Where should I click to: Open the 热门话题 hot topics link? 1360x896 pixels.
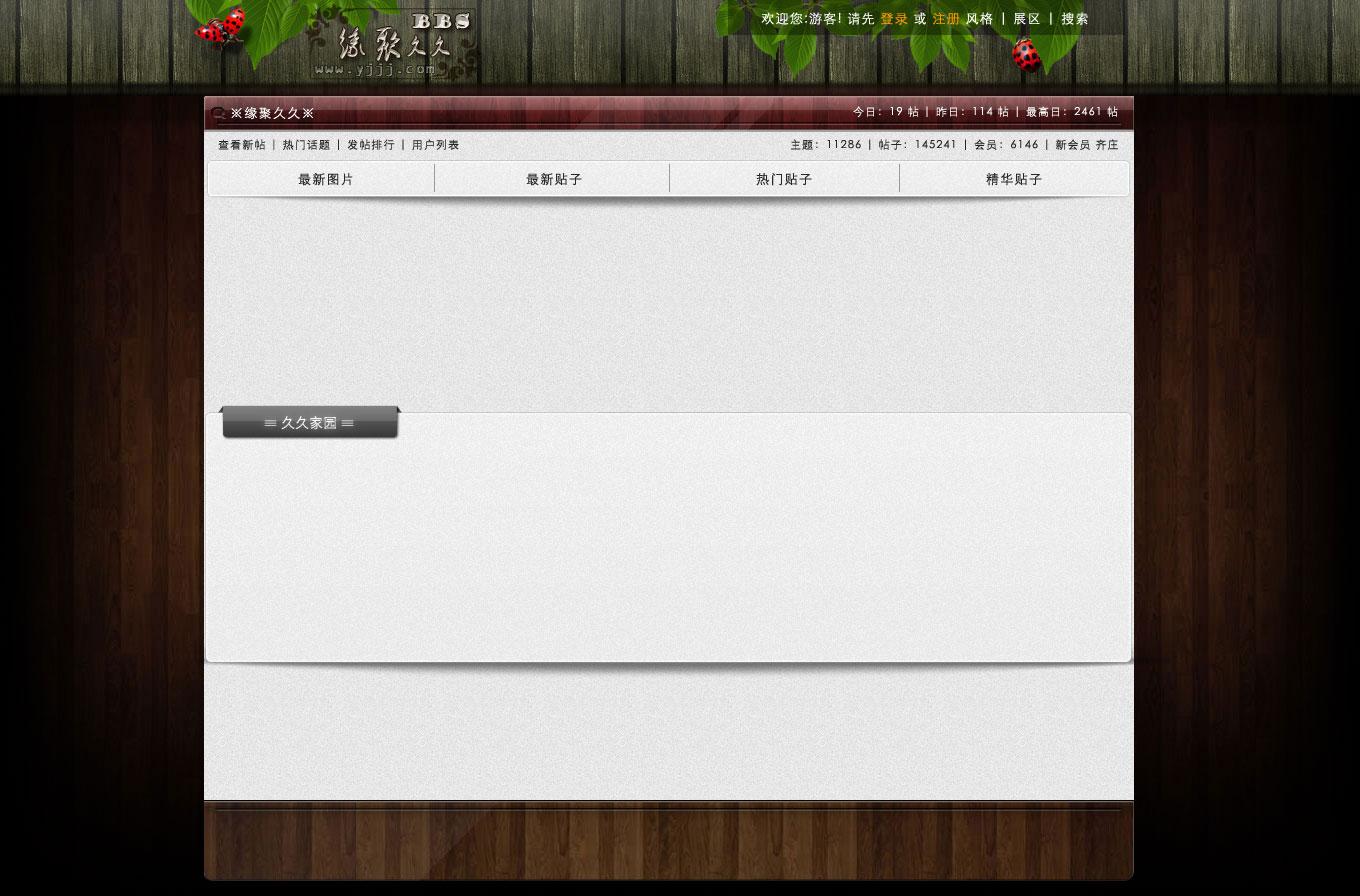click(306, 145)
